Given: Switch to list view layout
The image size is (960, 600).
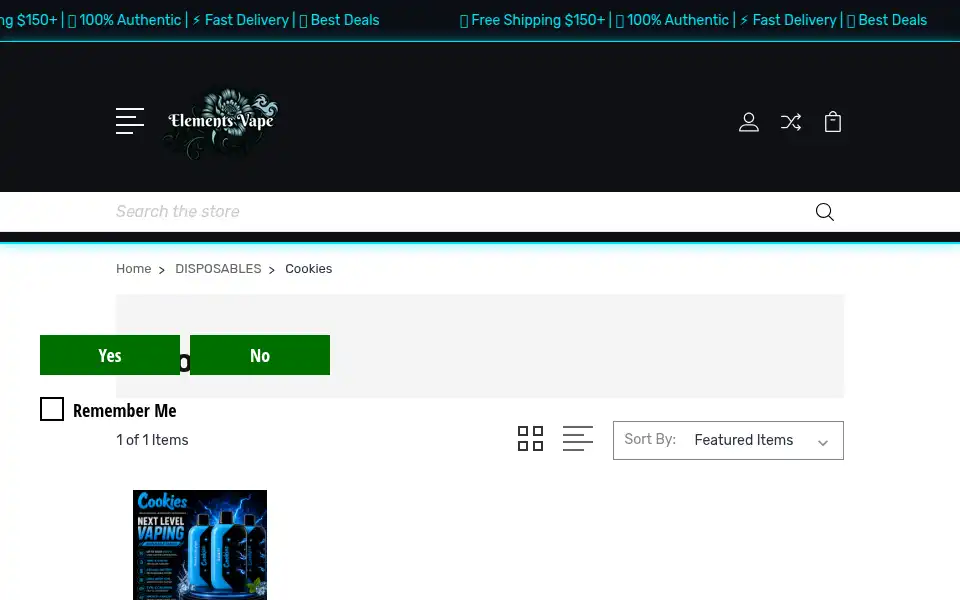Looking at the screenshot, I should [577, 438].
